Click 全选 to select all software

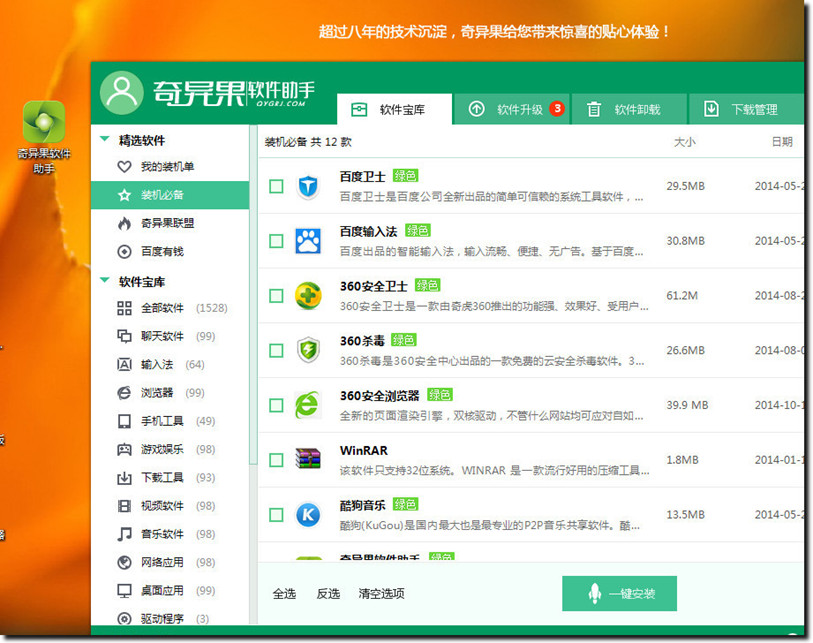(285, 593)
